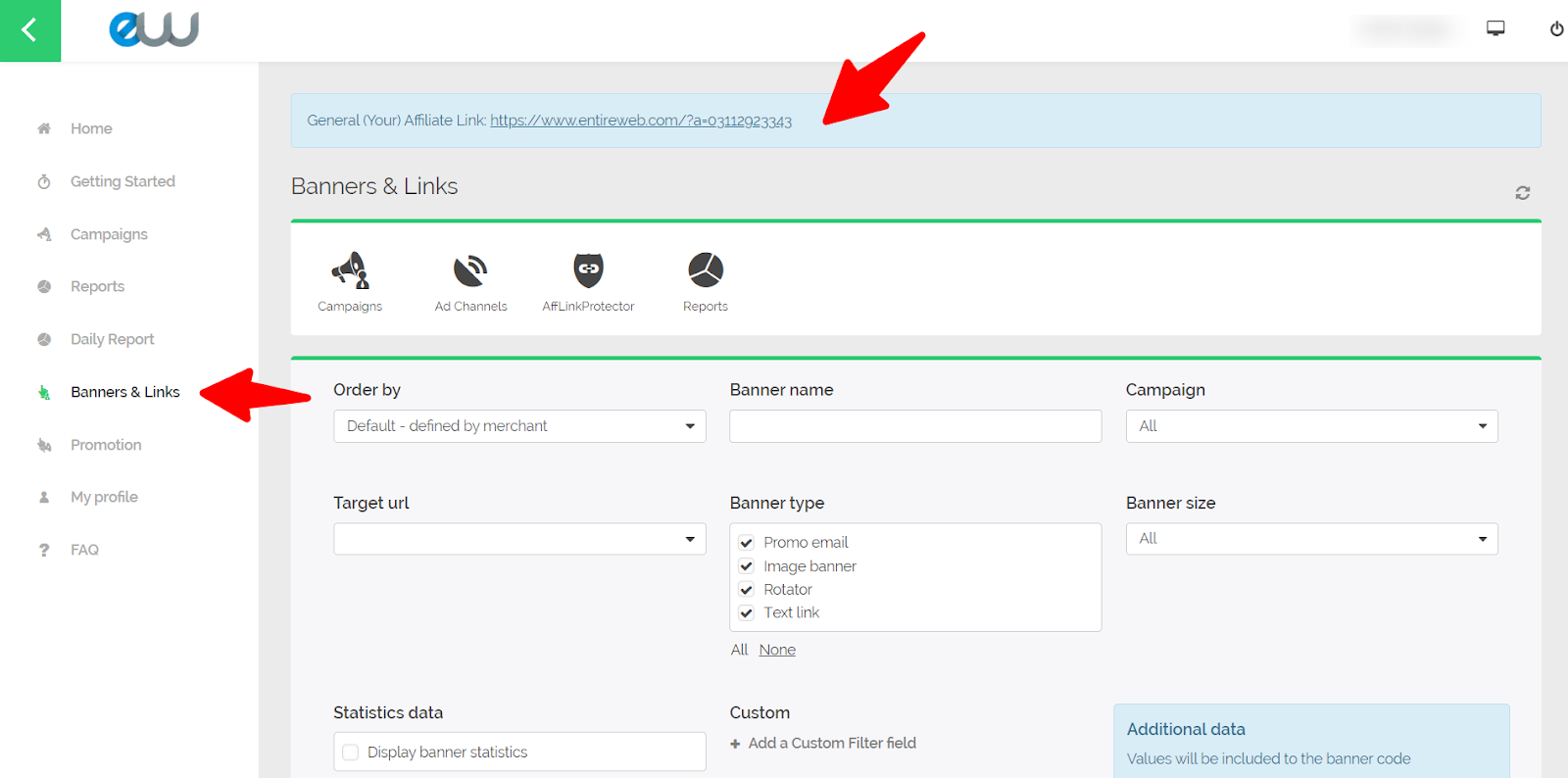Open Getting Started menu item
This screenshot has height=778, width=1568.
click(122, 181)
